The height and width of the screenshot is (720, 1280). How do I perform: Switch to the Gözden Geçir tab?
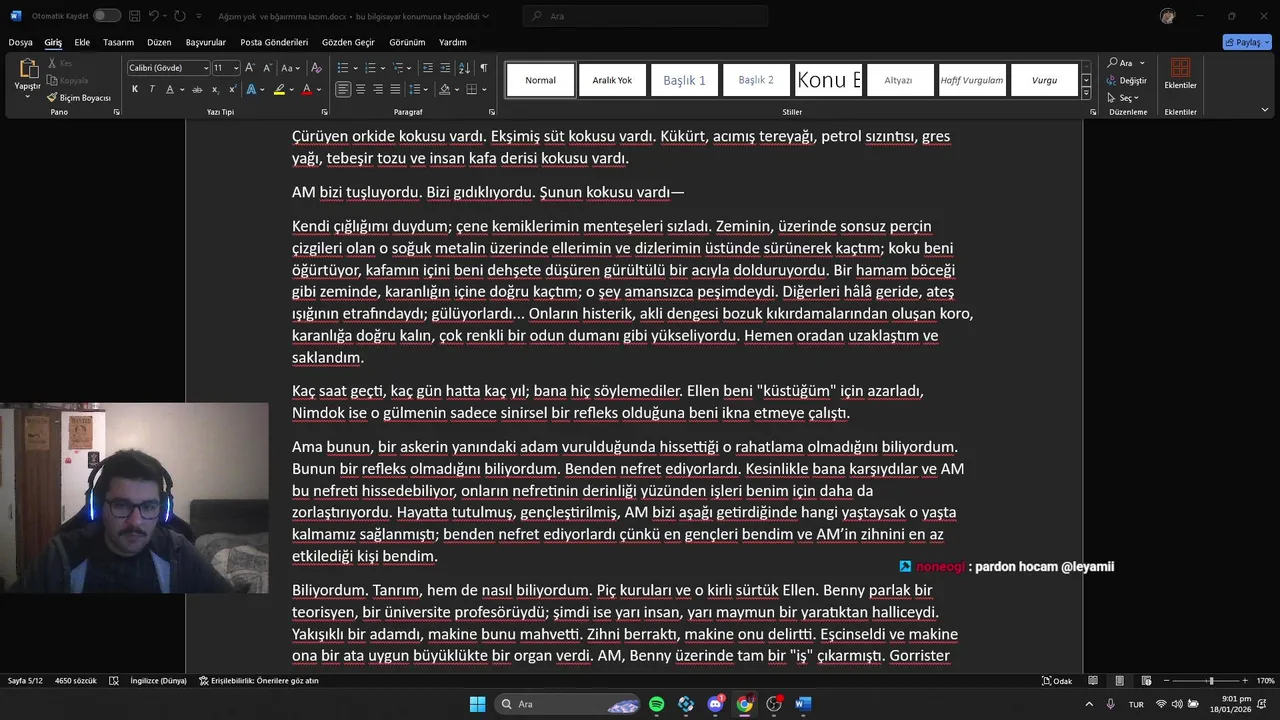pos(348,42)
